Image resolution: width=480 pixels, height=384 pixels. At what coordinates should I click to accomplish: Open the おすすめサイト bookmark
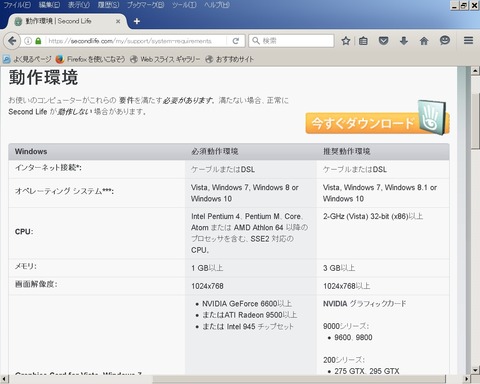230,59
